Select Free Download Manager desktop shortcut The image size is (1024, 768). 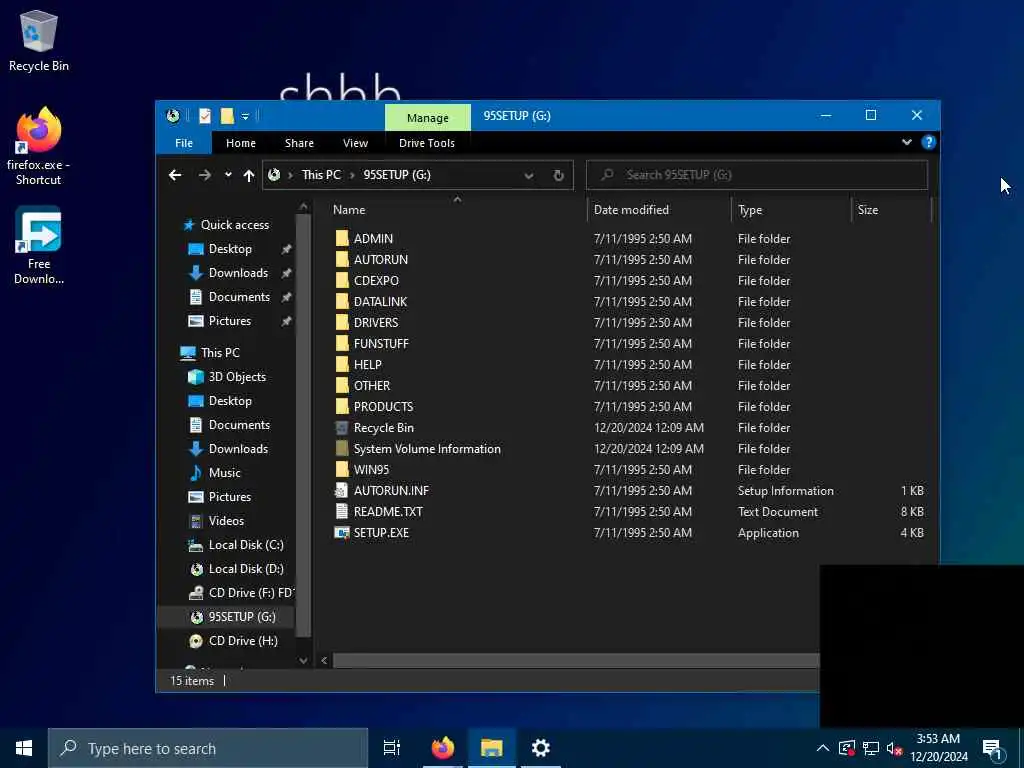point(39,246)
